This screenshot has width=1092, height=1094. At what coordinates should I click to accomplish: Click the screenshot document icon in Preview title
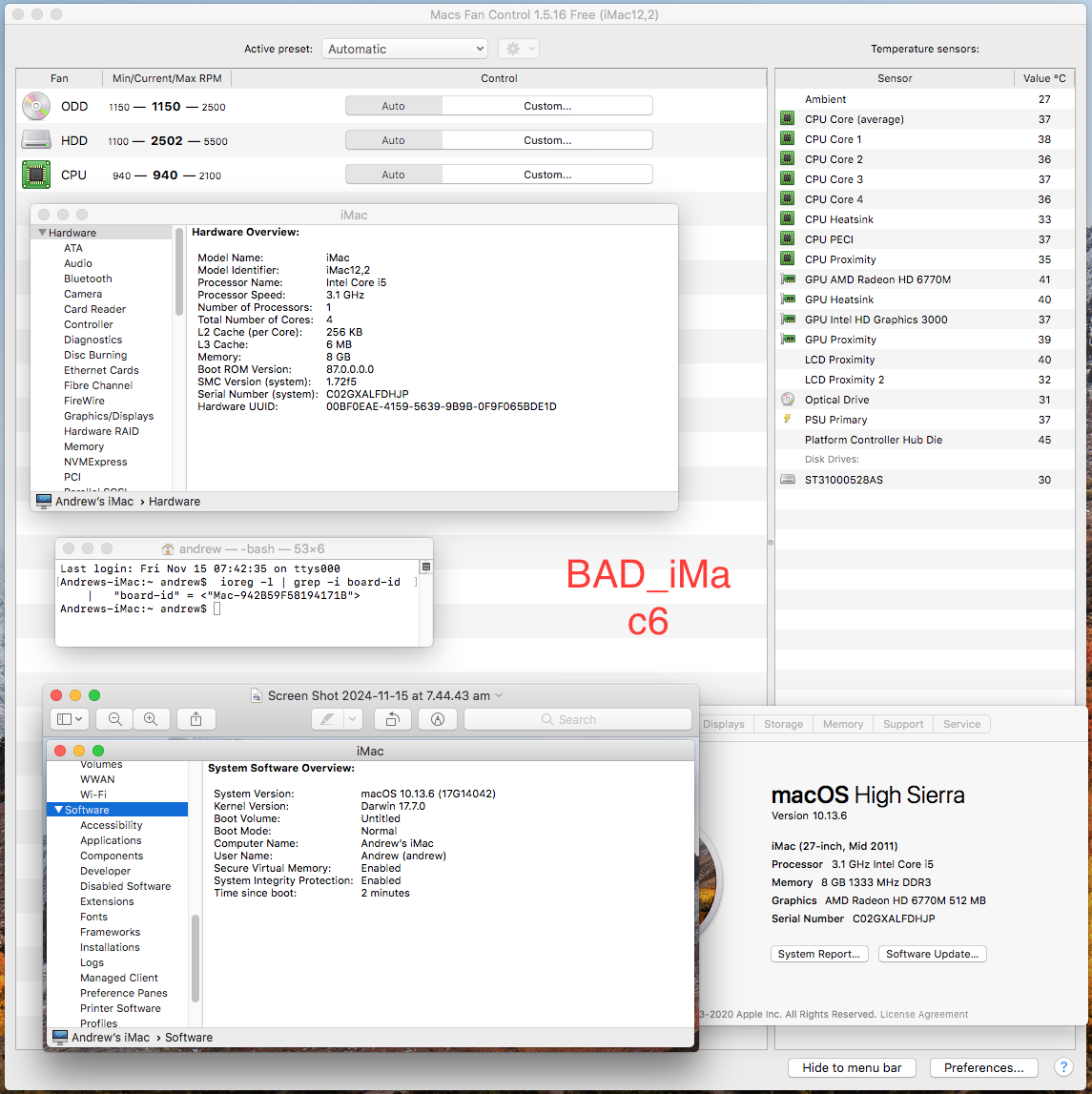pyautogui.click(x=257, y=695)
